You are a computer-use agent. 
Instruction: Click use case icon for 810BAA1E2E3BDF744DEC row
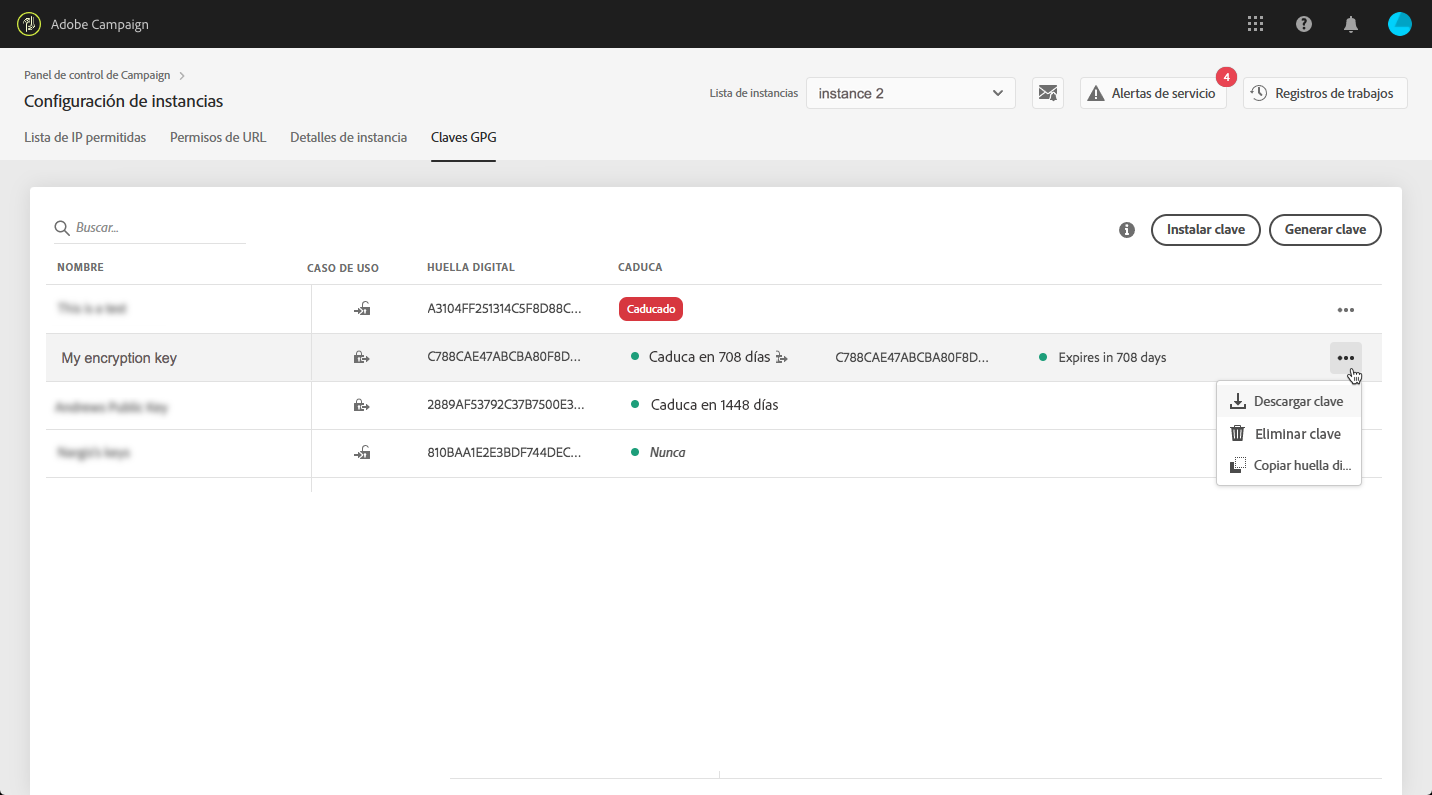click(362, 453)
